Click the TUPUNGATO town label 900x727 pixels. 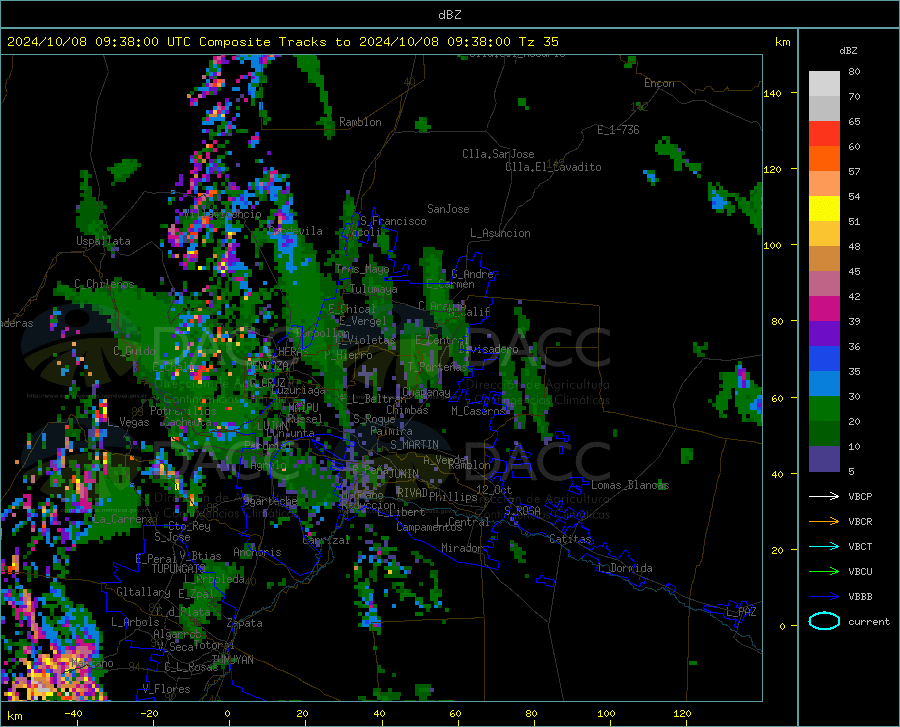[179, 569]
